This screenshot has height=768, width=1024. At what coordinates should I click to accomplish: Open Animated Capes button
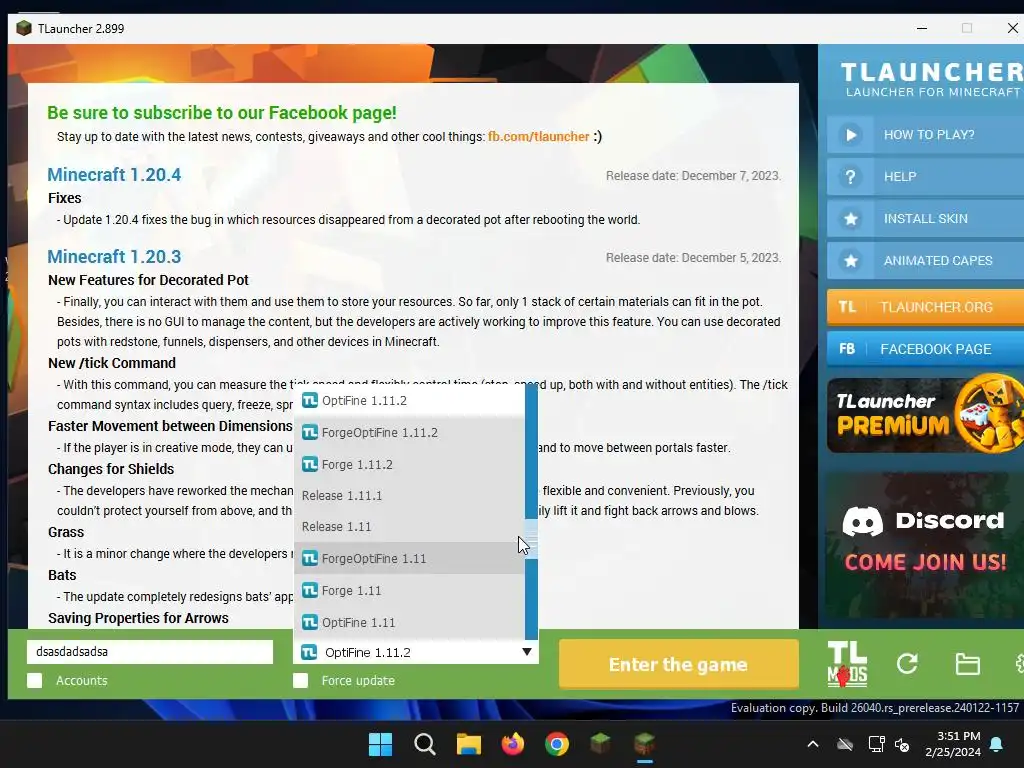(x=925, y=261)
